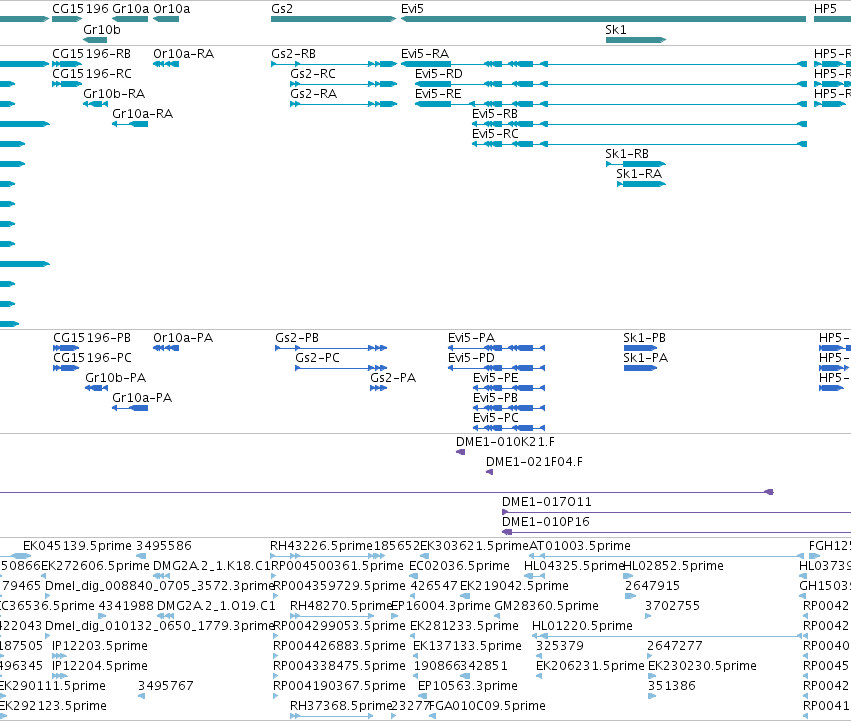851x721 pixels.
Task: Click the DME1-017O11 clone line
Action: click(676, 513)
